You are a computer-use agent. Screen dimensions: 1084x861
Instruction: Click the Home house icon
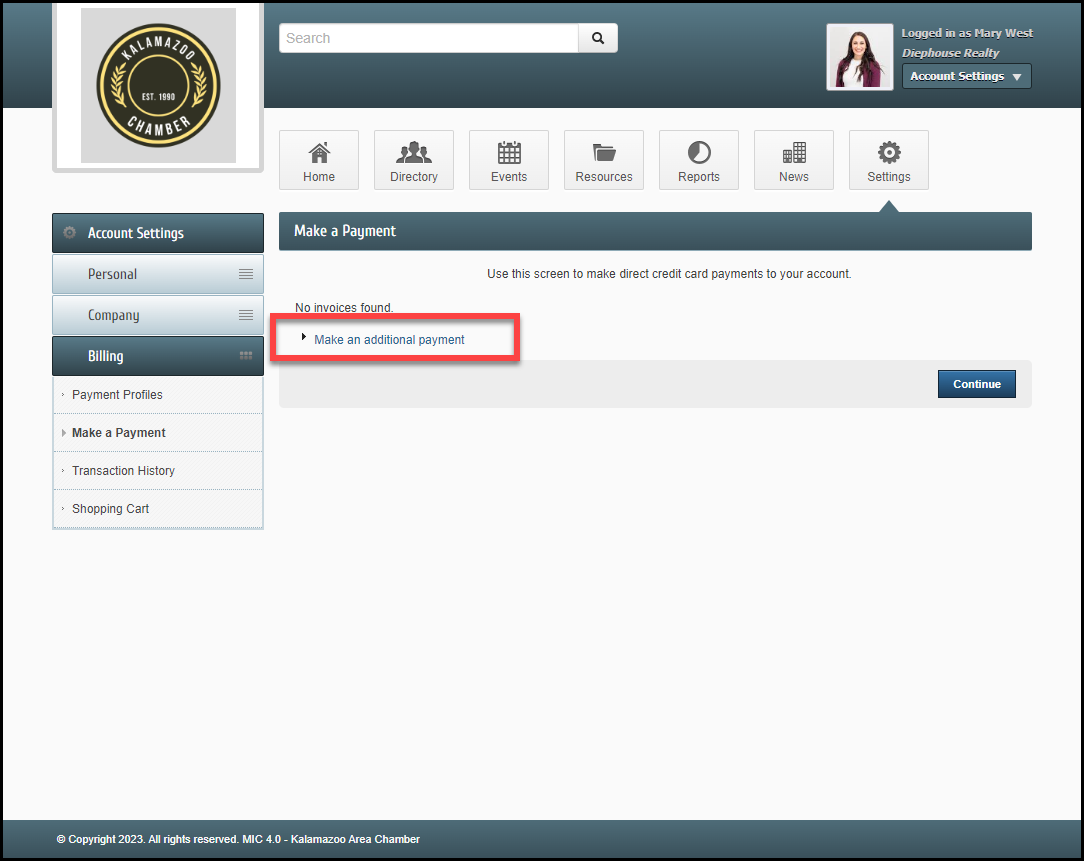coord(319,153)
